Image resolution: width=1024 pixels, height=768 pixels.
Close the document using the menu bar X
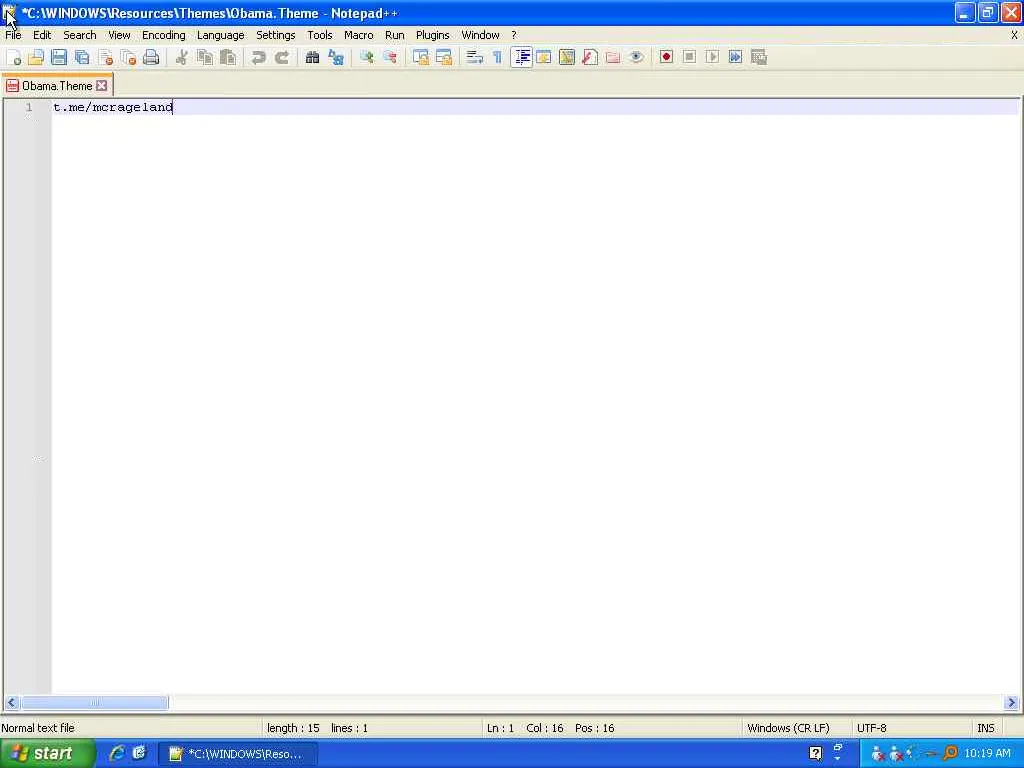coord(1014,35)
